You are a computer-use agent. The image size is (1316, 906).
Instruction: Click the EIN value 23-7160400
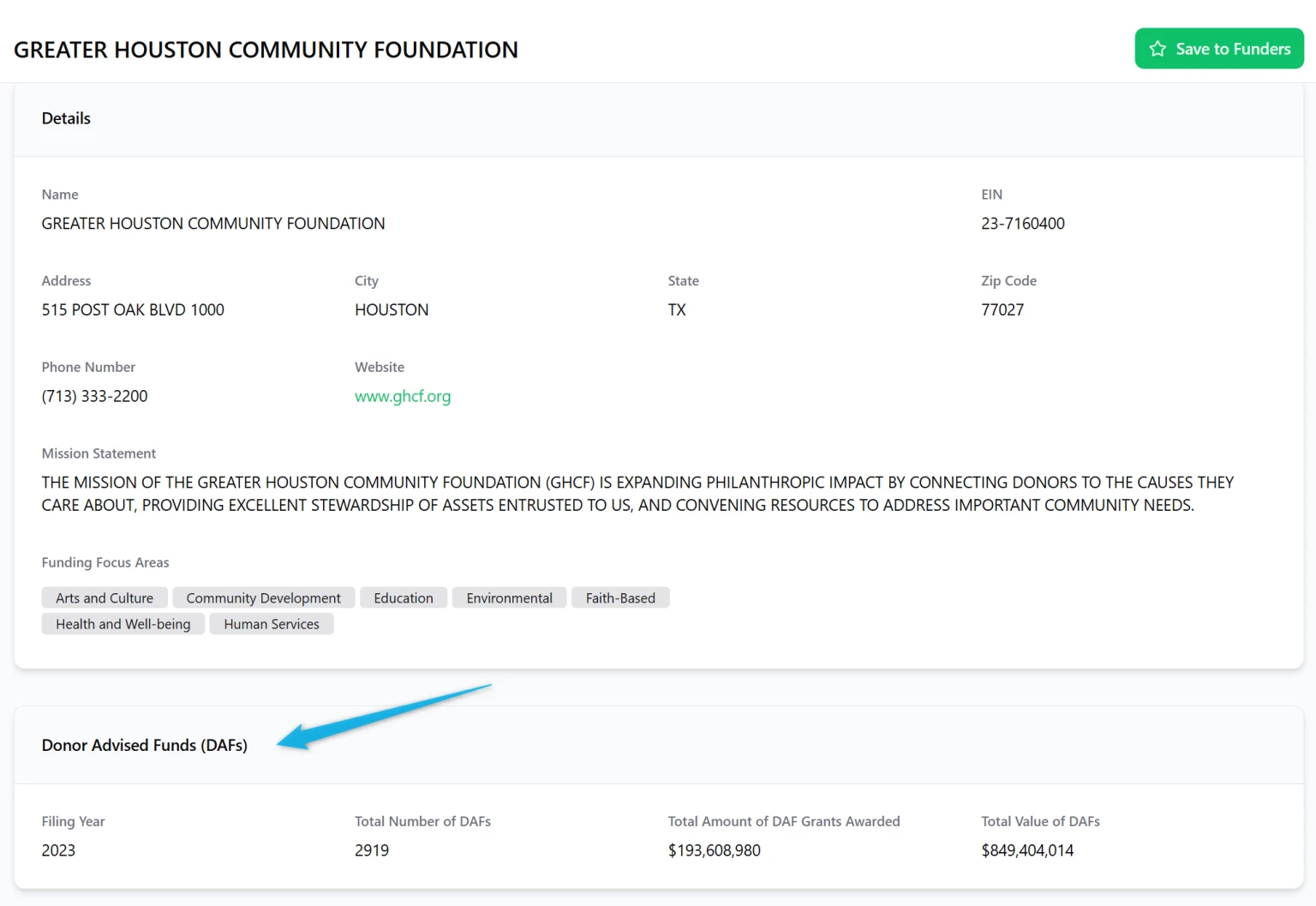coord(1022,224)
